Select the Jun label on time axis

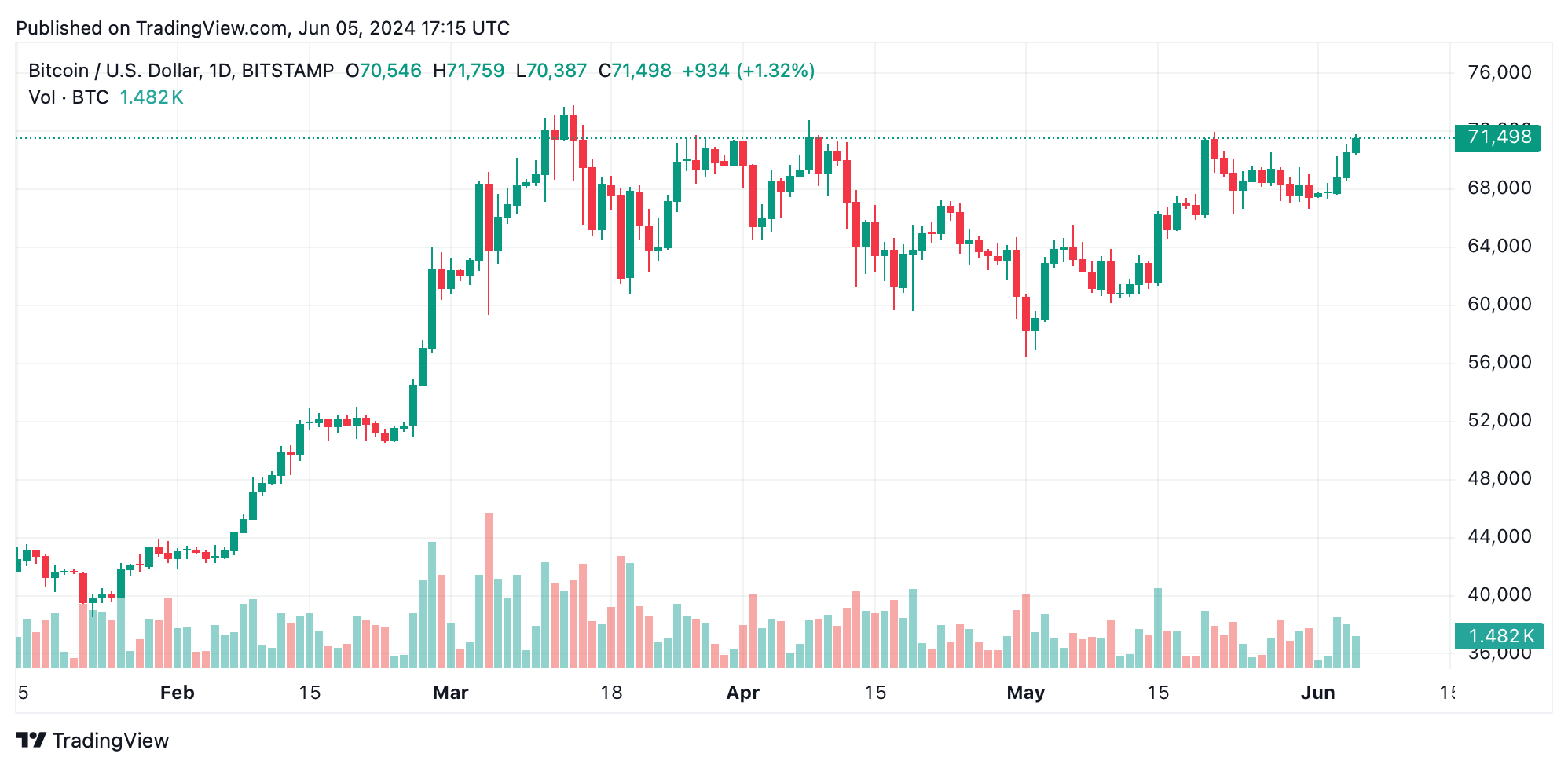1317,693
